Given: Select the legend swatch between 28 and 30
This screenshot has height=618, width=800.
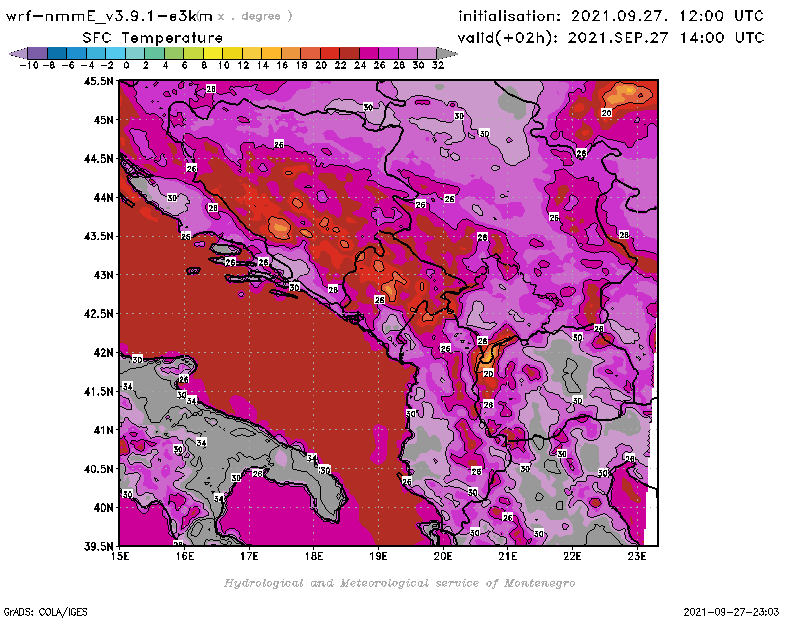Looking at the screenshot, I should coord(408,53).
